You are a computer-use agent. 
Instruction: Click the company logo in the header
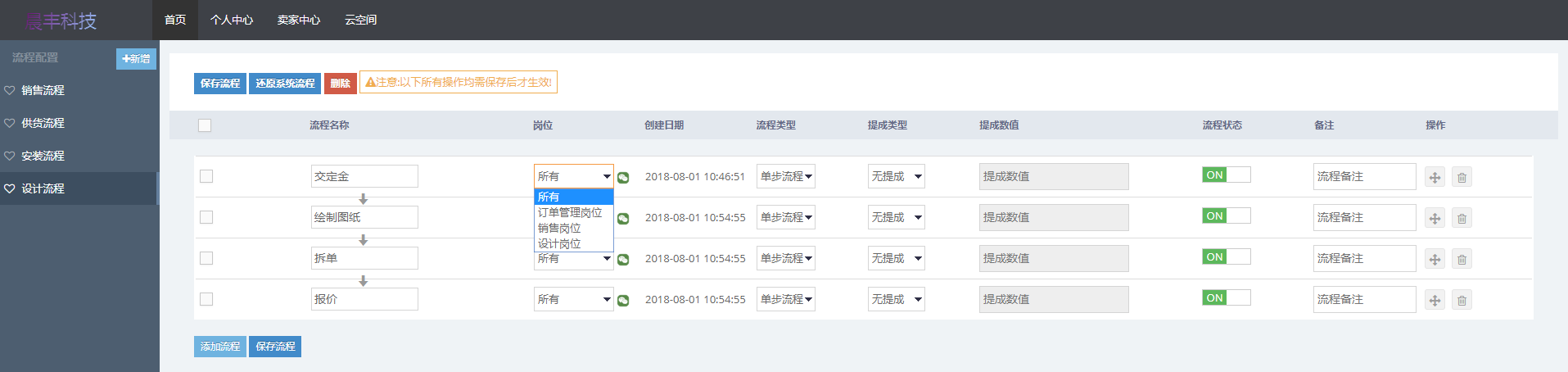(61, 20)
